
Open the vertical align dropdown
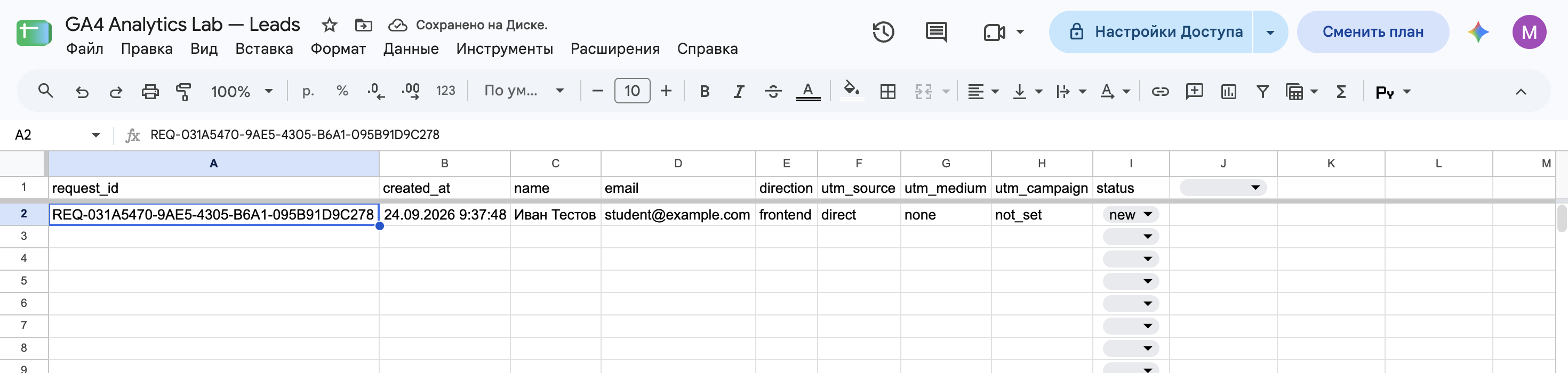pyautogui.click(x=1027, y=91)
